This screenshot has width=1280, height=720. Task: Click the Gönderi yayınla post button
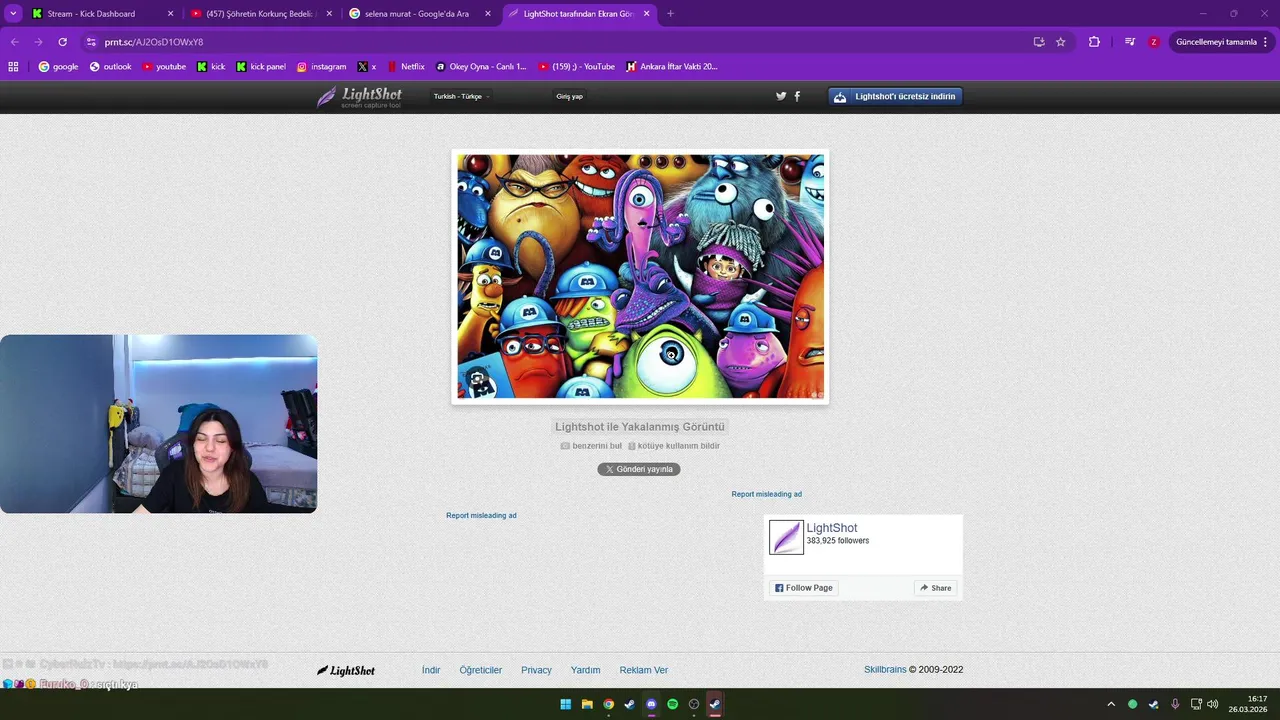point(639,469)
